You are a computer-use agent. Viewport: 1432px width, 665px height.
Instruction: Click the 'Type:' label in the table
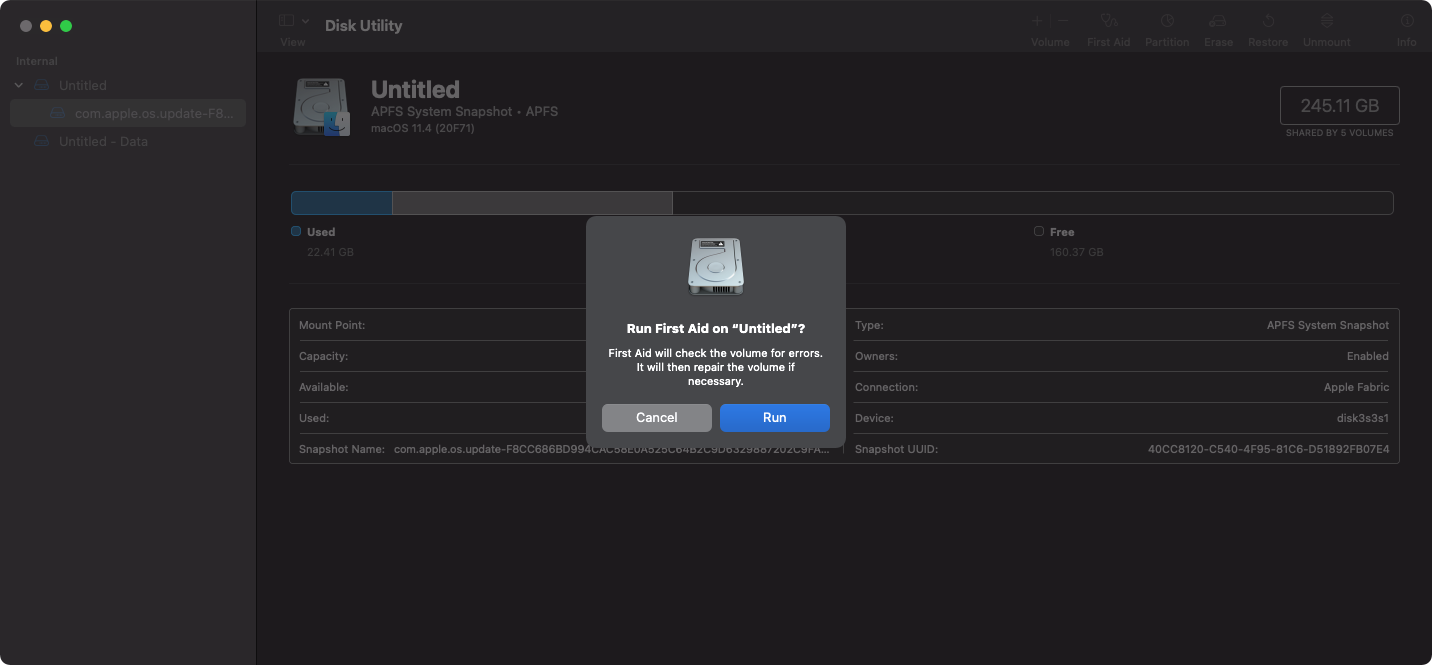click(869, 325)
